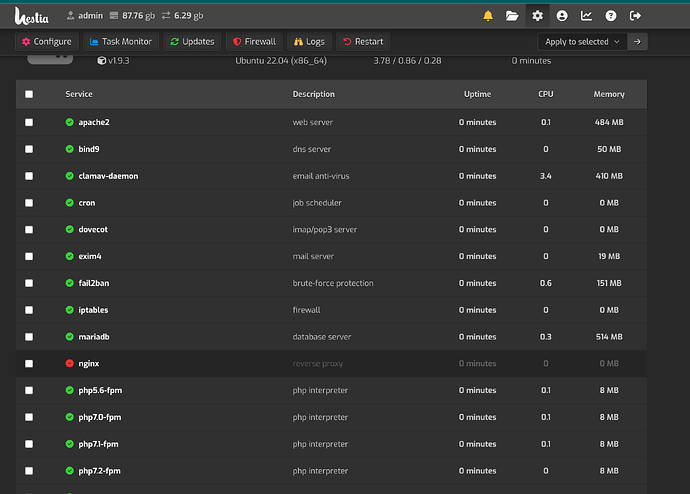The width and height of the screenshot is (690, 494).
Task: Check the dovecot service checkbox
Action: click(x=29, y=230)
